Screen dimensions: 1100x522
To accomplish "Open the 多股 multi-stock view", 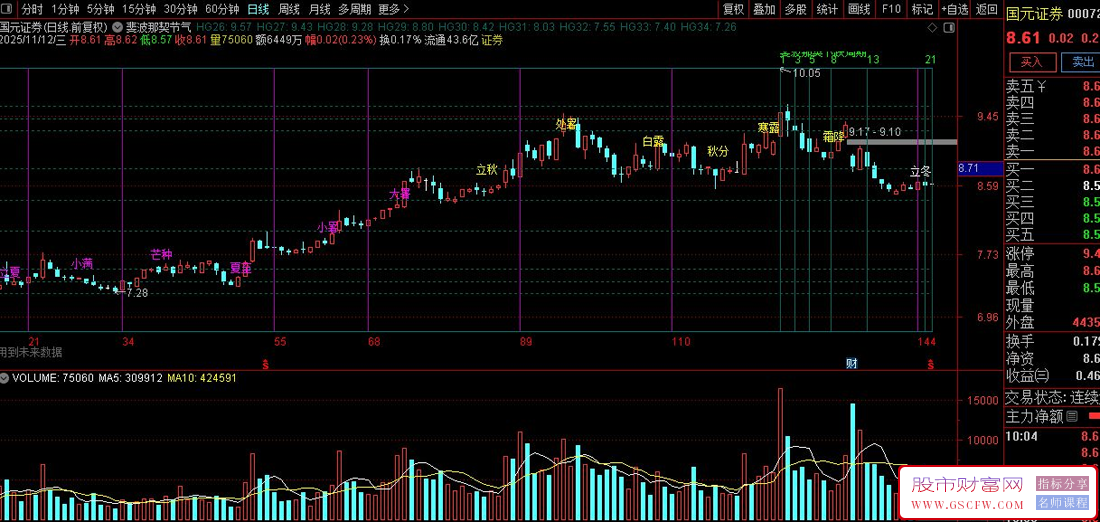I will coord(796,10).
